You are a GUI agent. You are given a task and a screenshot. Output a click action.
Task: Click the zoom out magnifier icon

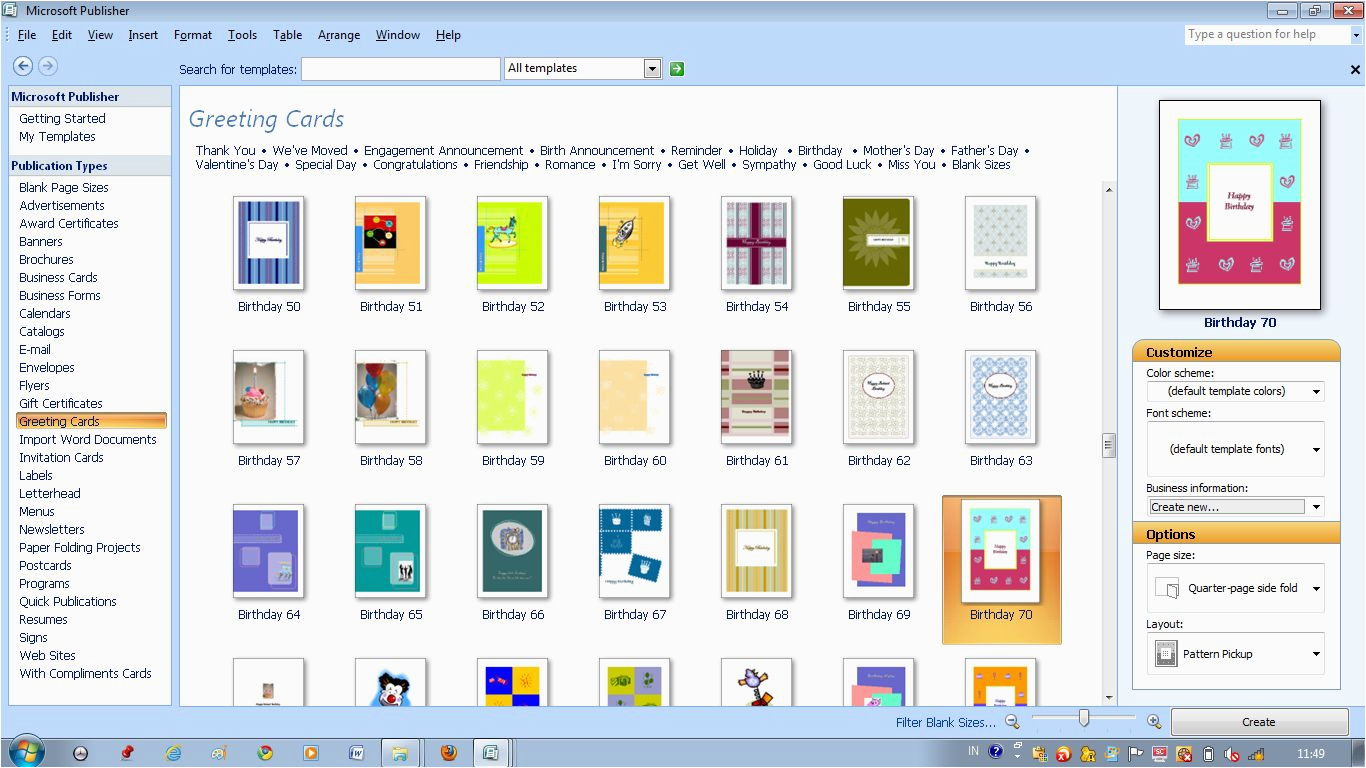click(1012, 721)
